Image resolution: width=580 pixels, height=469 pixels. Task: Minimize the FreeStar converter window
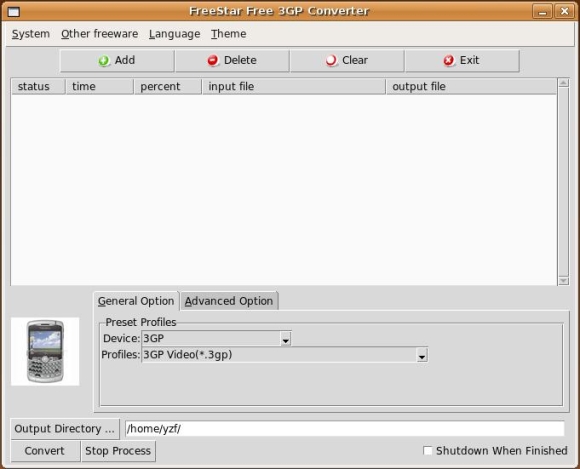point(542,11)
